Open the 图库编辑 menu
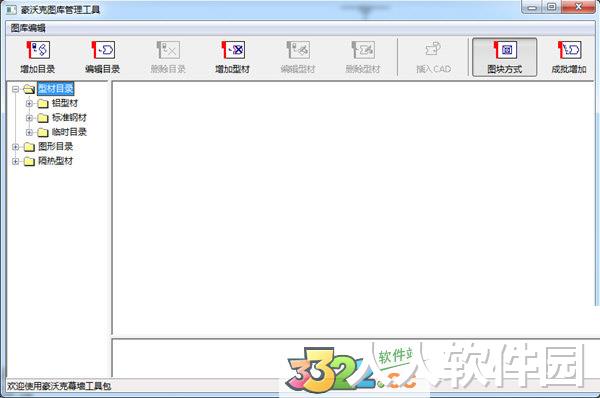Image resolution: width=600 pixels, height=398 pixels. pos(28,28)
